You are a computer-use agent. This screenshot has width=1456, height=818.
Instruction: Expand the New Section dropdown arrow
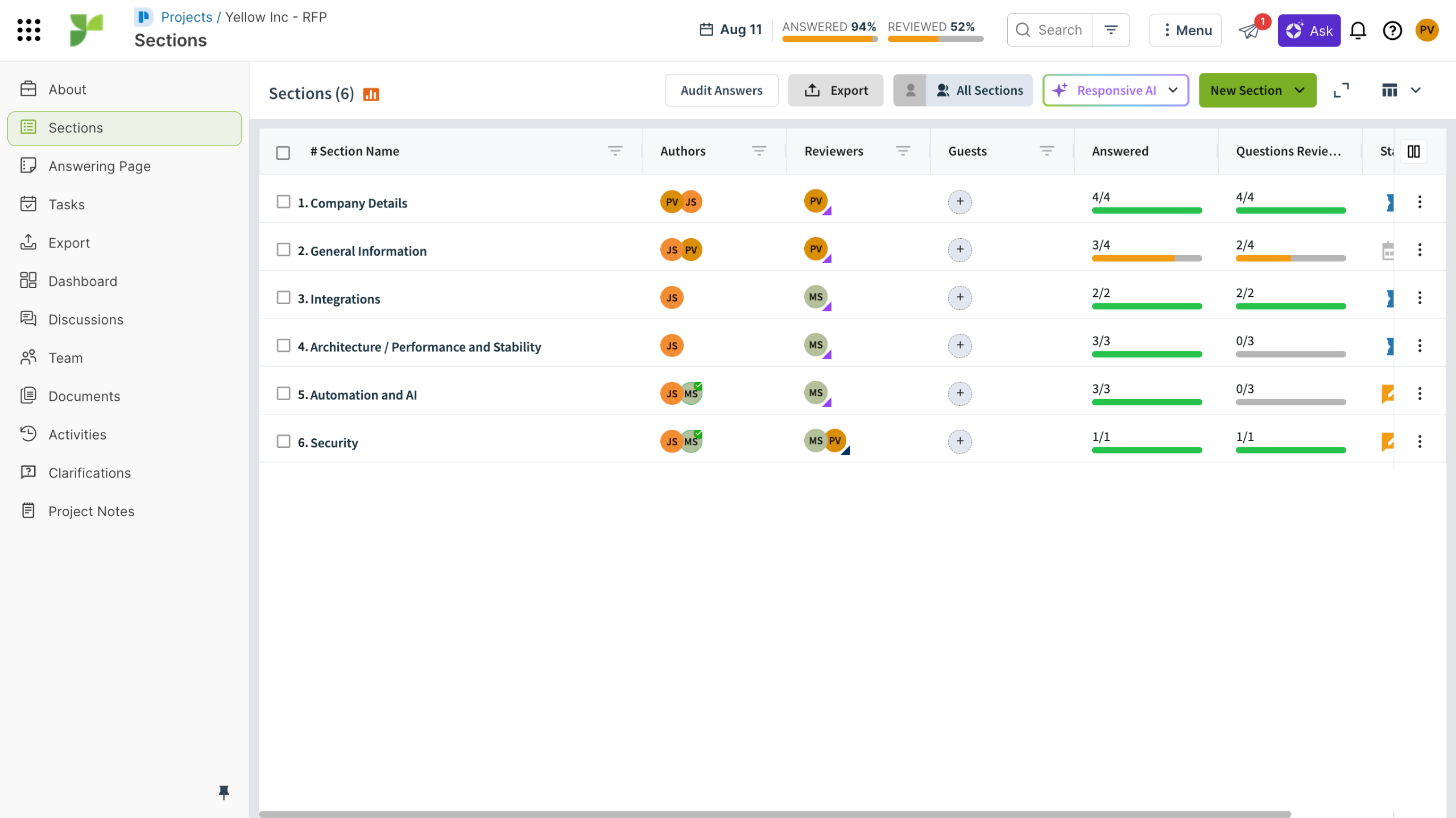tap(1300, 90)
